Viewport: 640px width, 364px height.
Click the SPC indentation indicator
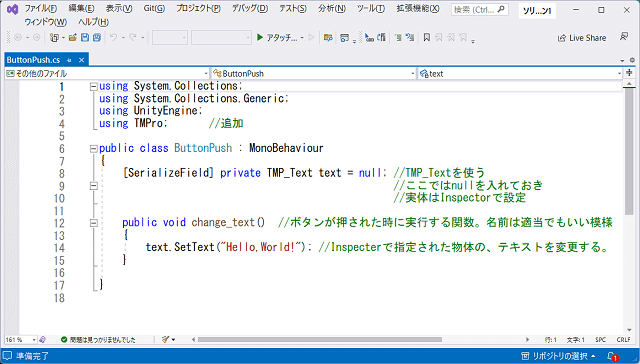tap(600, 340)
